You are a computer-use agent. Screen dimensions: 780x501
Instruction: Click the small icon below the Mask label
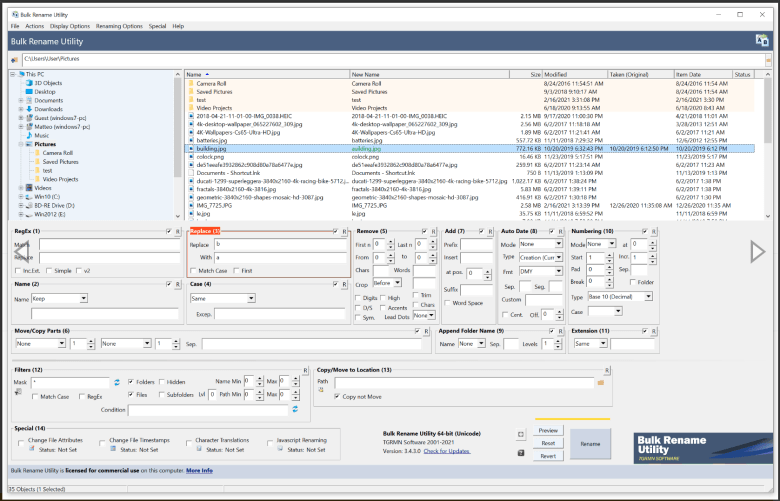(x=18, y=392)
